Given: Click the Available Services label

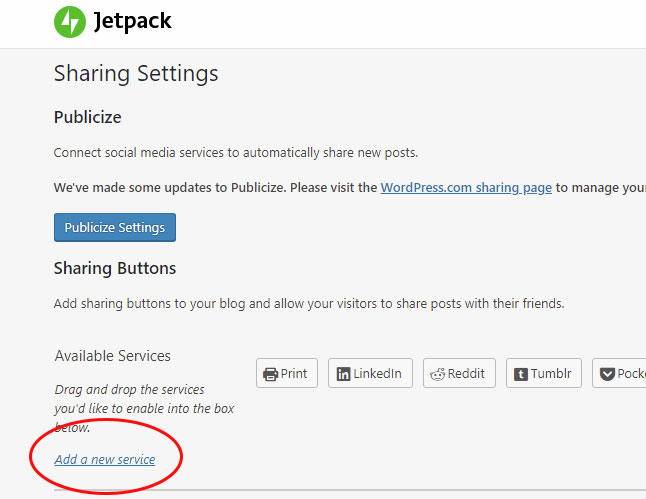Looking at the screenshot, I should pyautogui.click(x=112, y=356).
